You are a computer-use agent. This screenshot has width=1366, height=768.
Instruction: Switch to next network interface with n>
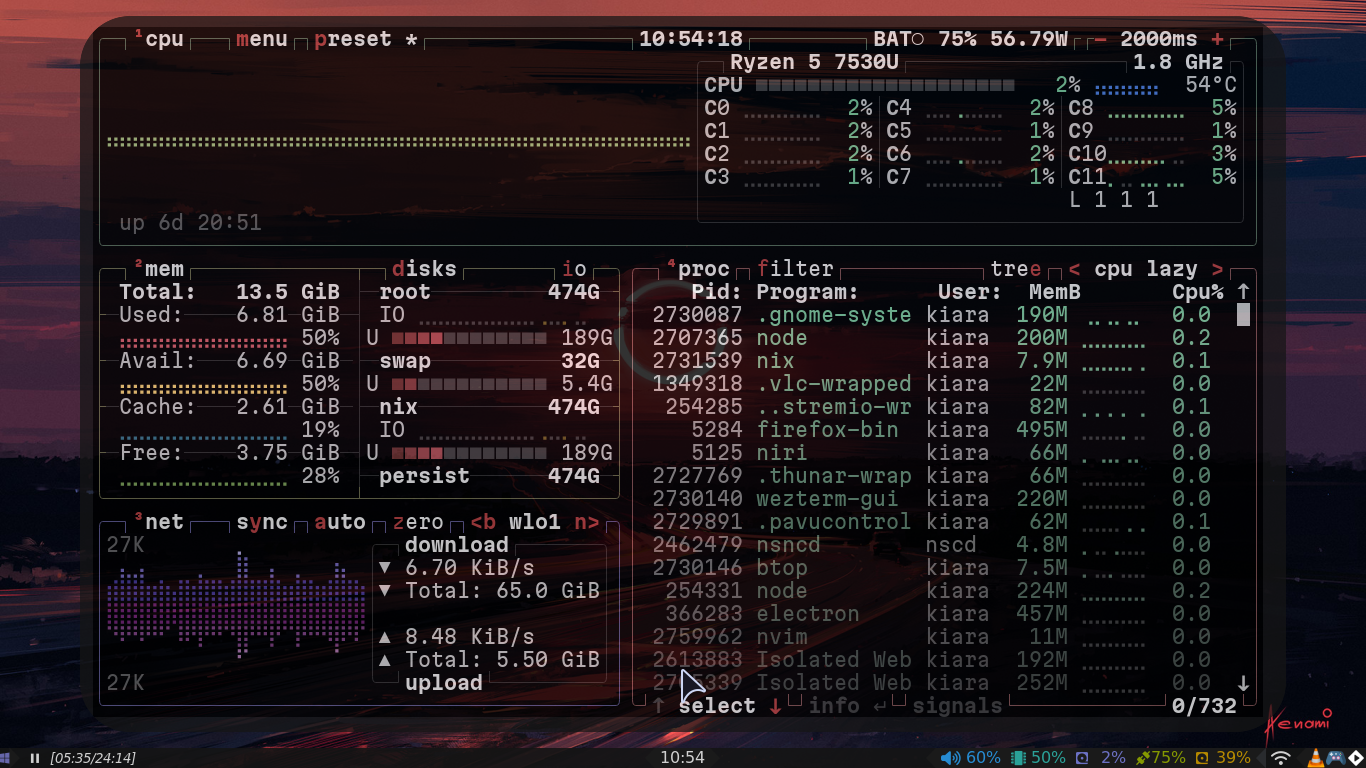pos(587,522)
